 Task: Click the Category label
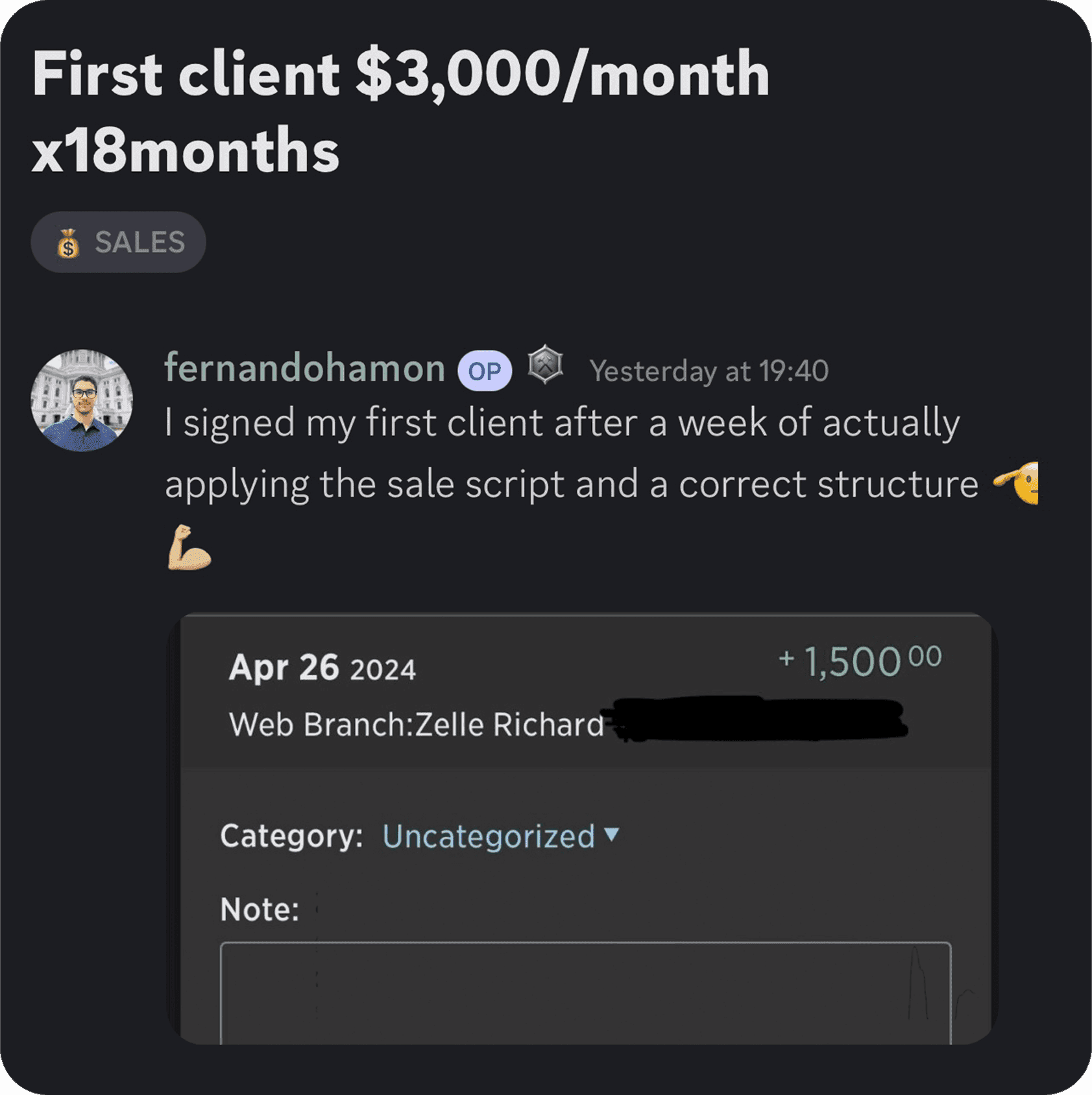(x=291, y=836)
